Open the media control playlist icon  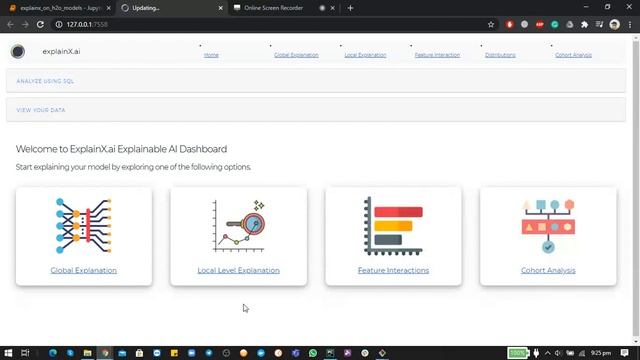(x=599, y=24)
